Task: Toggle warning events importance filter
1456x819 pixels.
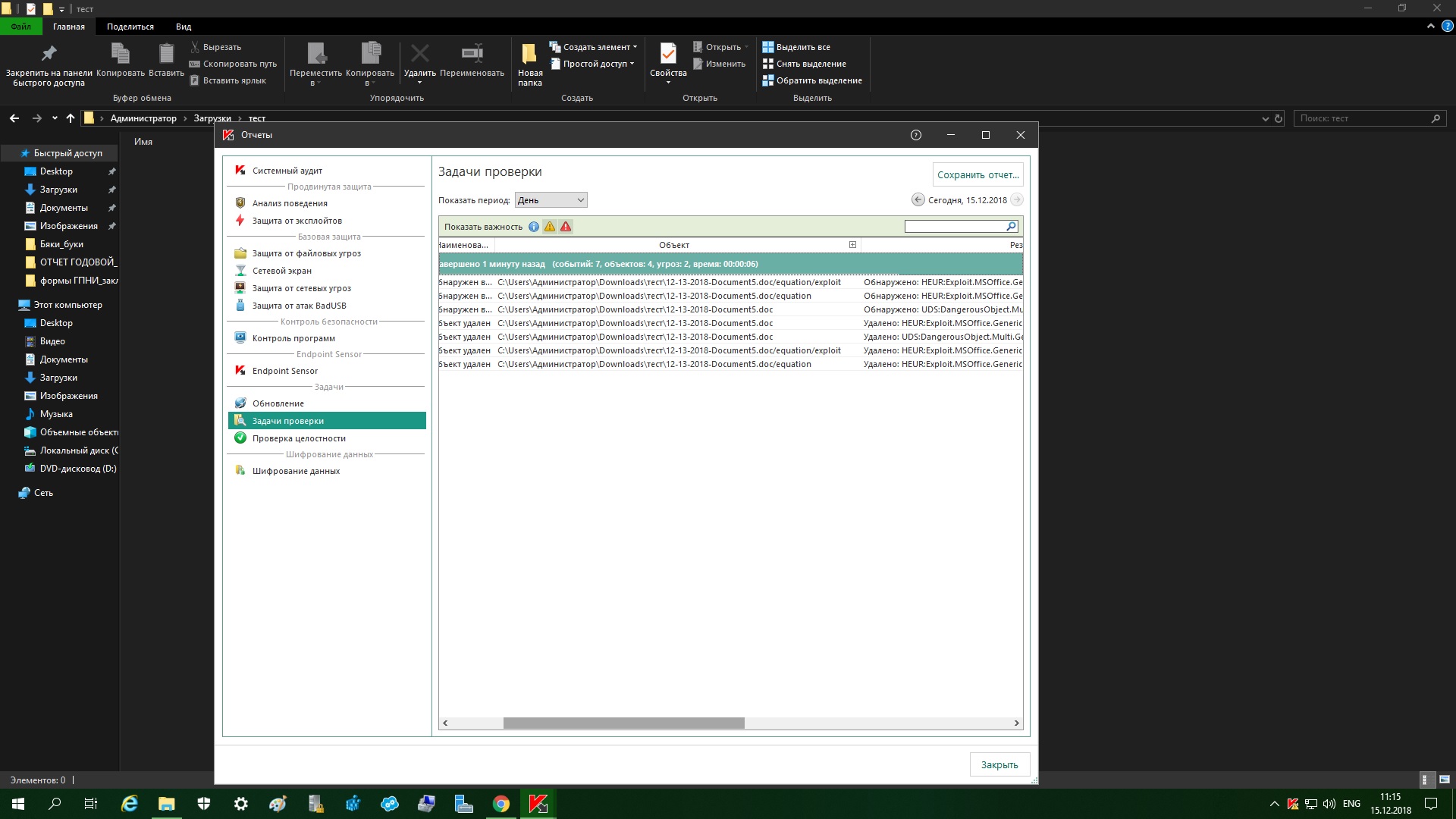Action: tap(550, 227)
